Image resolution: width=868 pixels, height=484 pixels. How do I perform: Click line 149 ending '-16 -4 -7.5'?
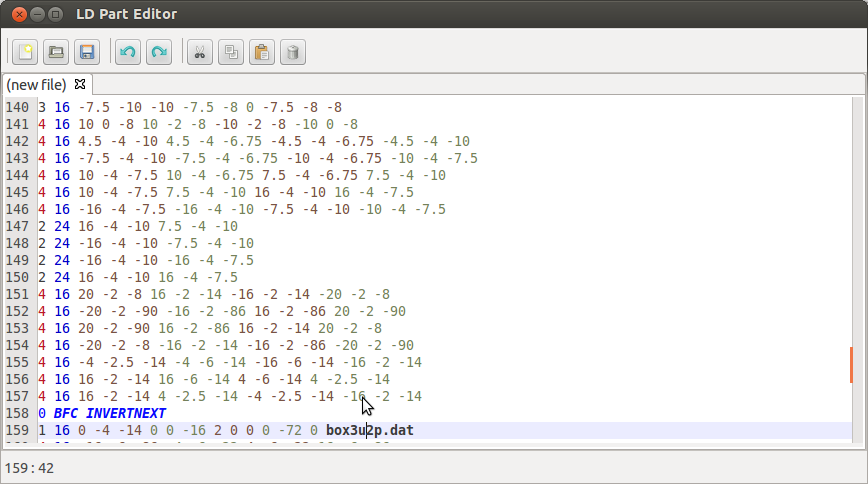click(x=146, y=260)
